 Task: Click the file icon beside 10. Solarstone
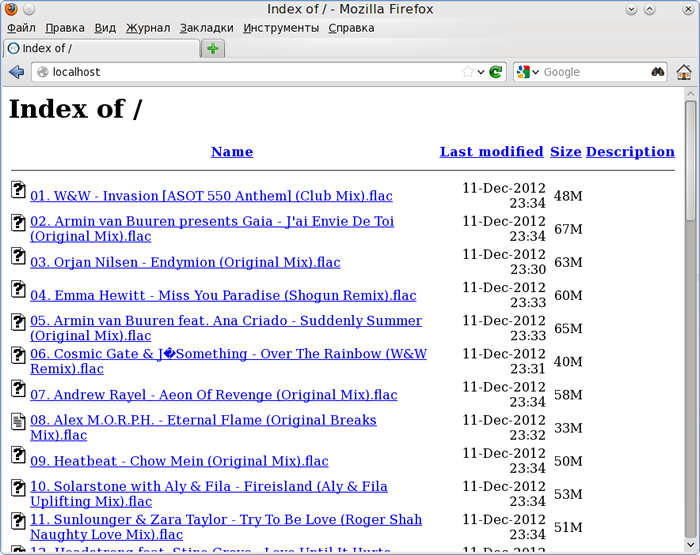[x=18, y=488]
